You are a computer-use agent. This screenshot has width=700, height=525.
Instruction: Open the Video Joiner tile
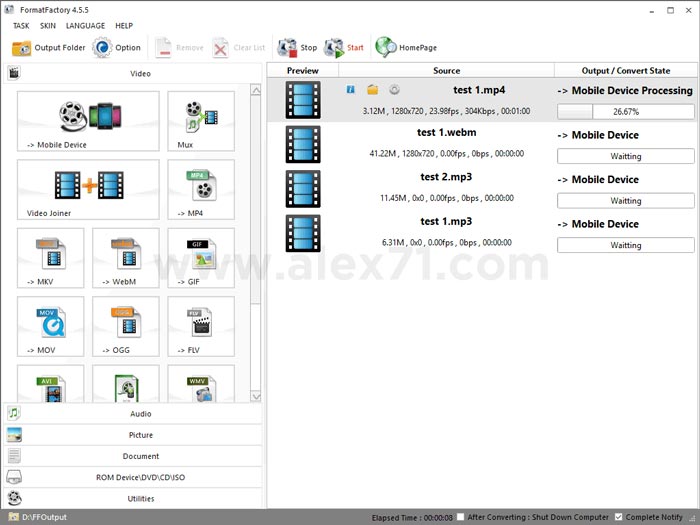click(x=88, y=189)
